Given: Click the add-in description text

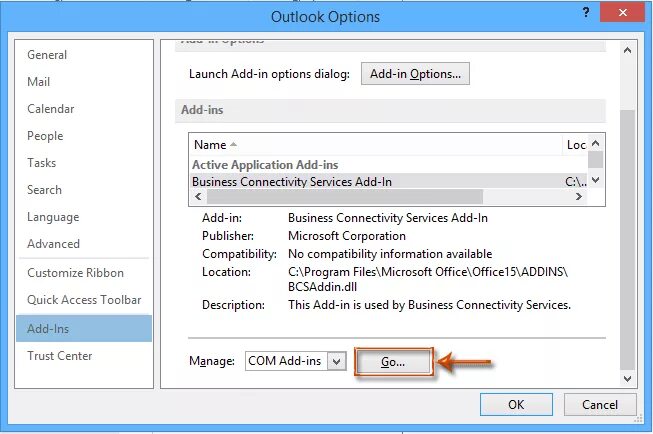Looking at the screenshot, I should [x=429, y=305].
